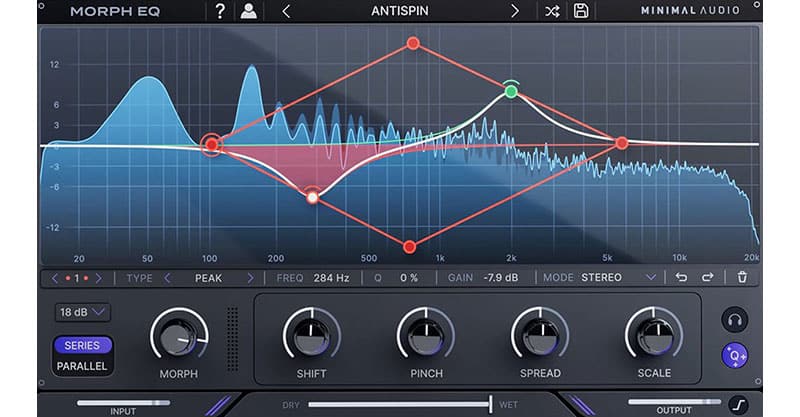Select the bottom red morph node

click(409, 247)
